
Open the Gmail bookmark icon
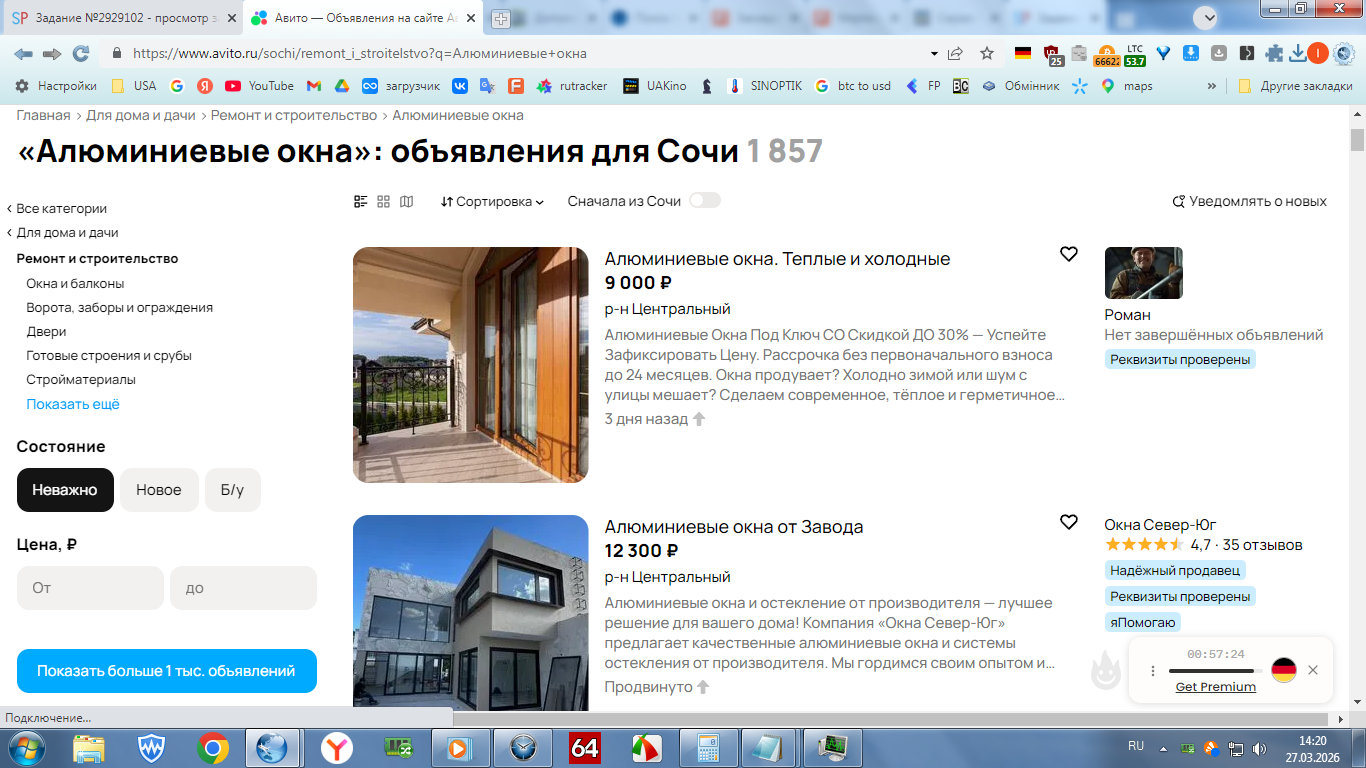pos(313,86)
